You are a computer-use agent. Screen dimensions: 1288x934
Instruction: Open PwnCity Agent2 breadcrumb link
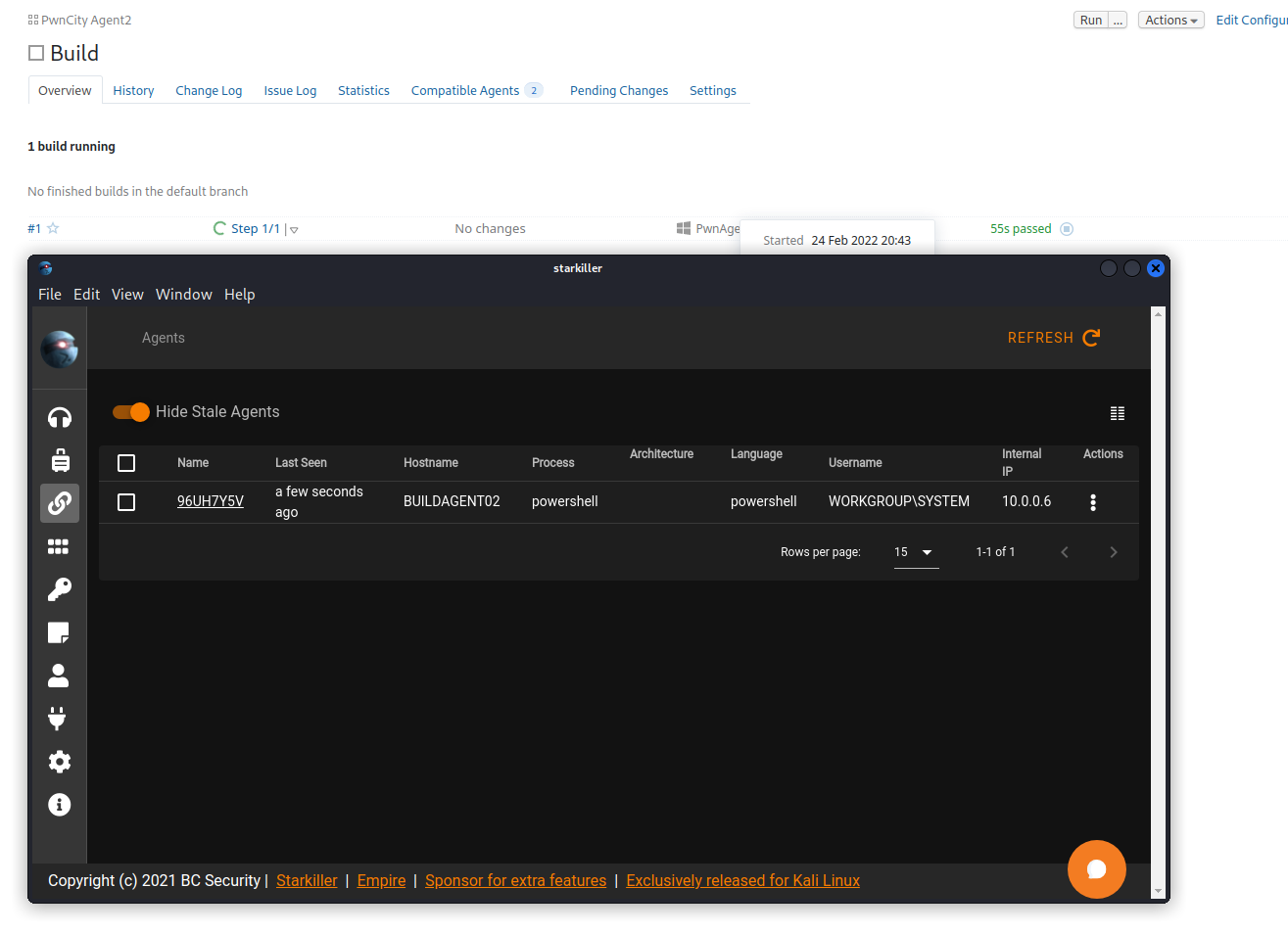tap(86, 20)
